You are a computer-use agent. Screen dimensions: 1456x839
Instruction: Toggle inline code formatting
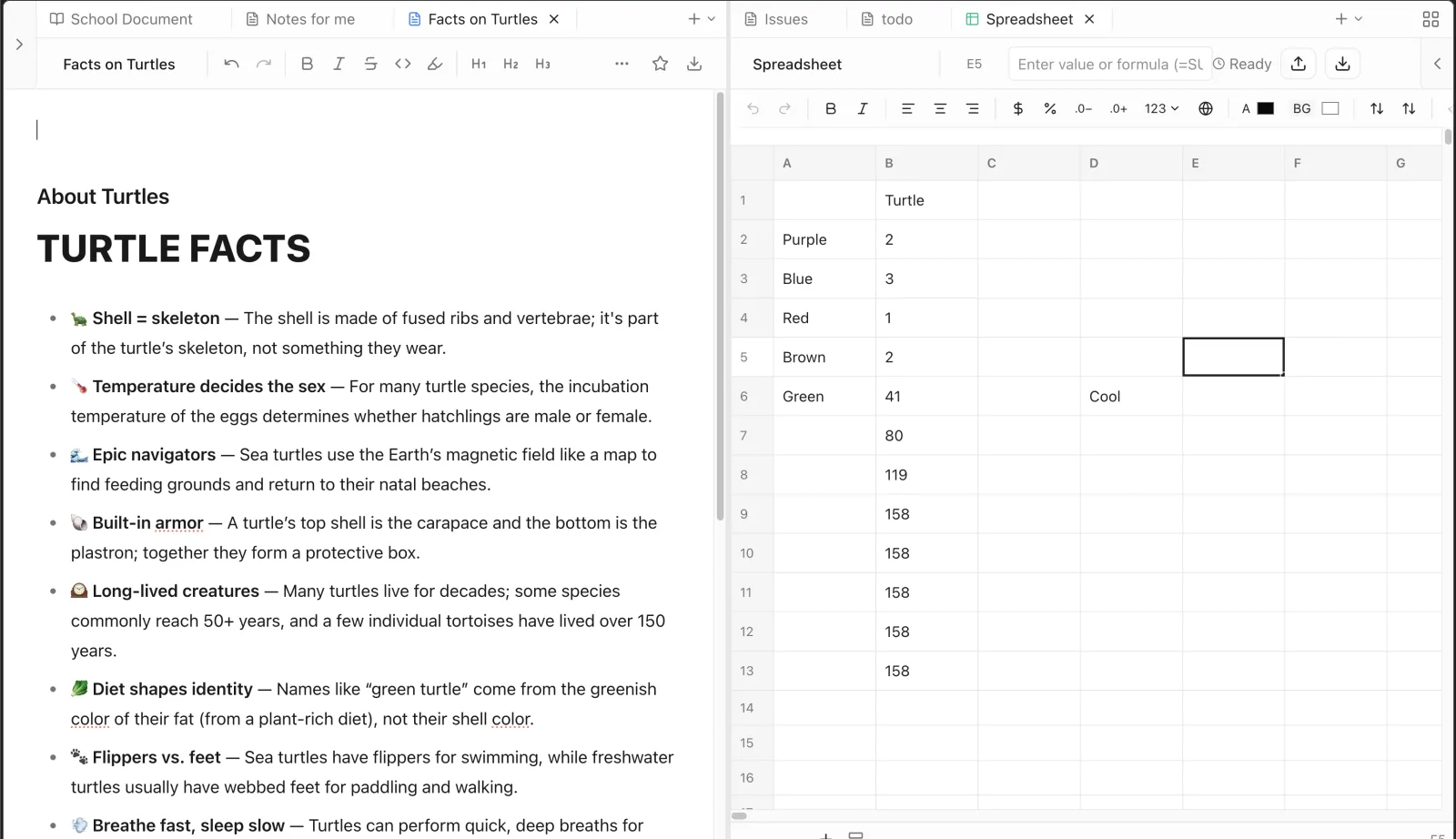click(403, 64)
